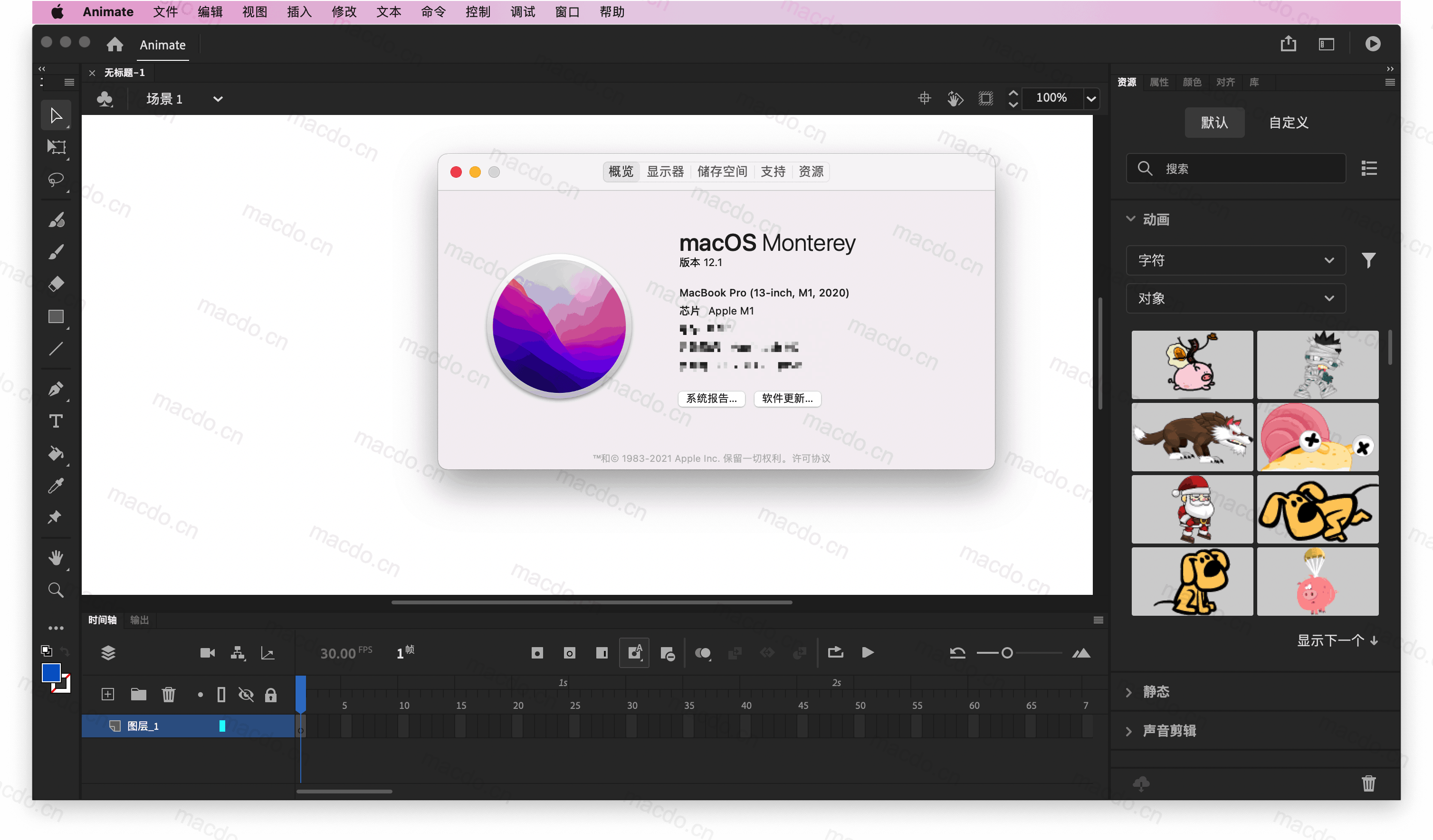Image resolution: width=1433 pixels, height=840 pixels.
Task: Click the assets 搜索 field
Action: 1236,168
